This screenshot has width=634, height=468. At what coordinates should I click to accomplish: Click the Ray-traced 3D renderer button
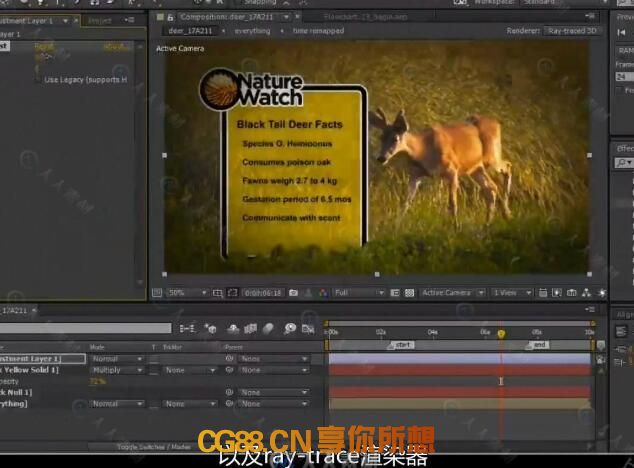572,31
